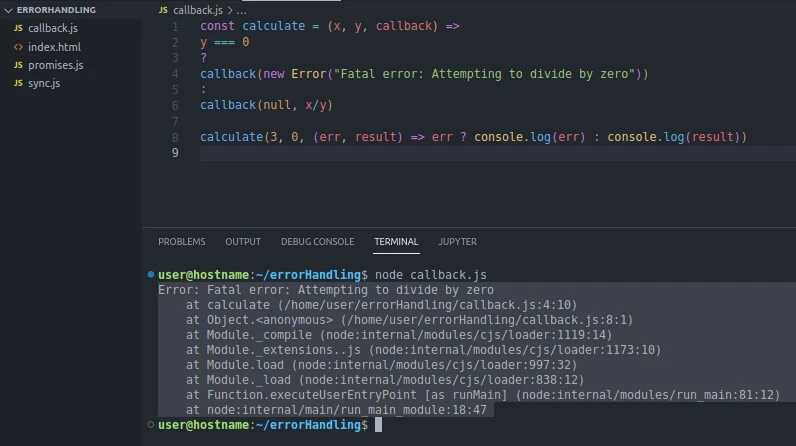Select promises.js in the file tree
Screen dimensions: 796x446
point(55,65)
